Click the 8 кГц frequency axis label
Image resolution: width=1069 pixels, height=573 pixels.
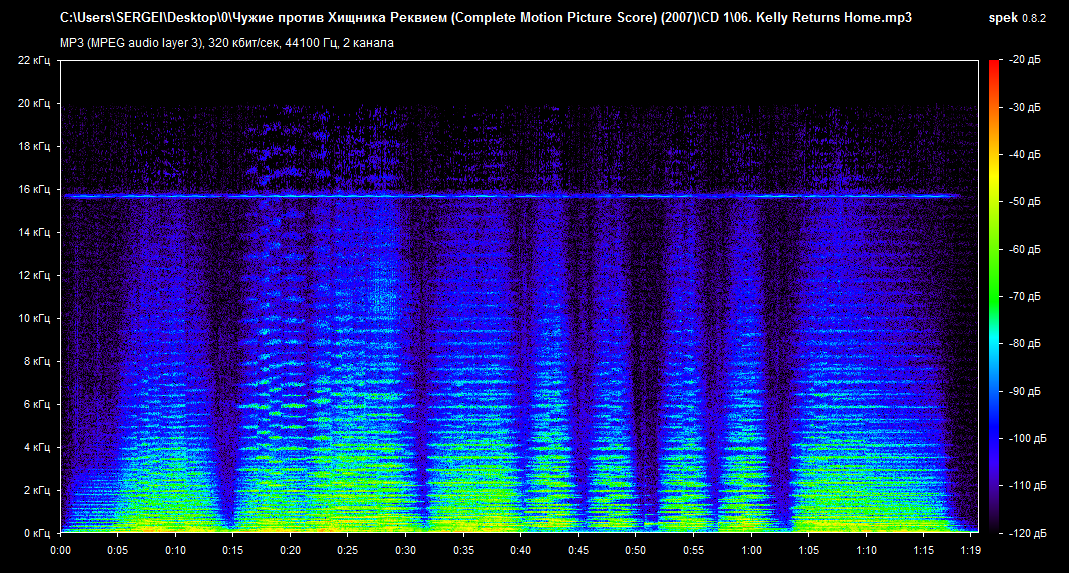click(37, 361)
